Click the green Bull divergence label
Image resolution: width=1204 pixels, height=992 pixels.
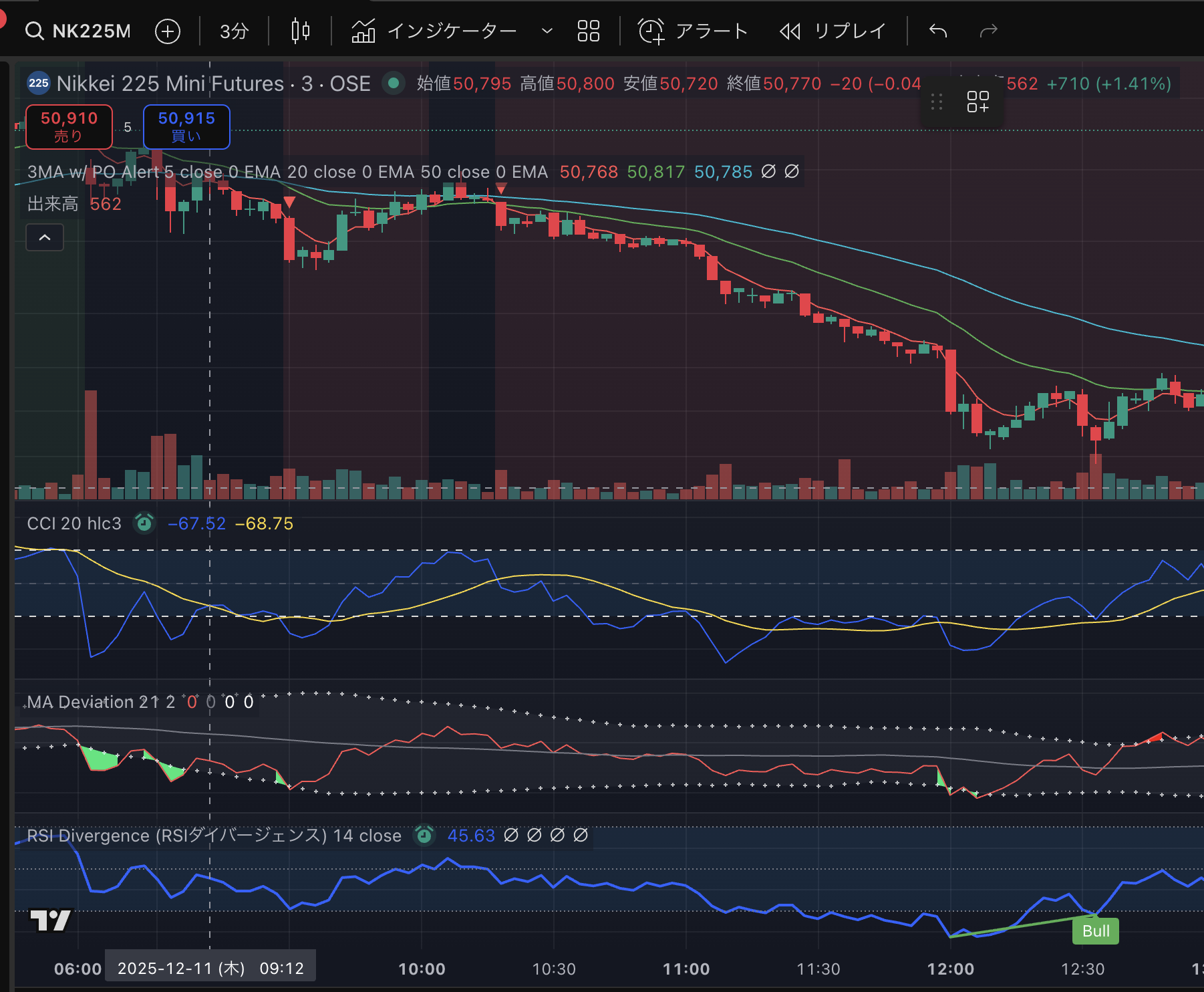coord(1095,931)
